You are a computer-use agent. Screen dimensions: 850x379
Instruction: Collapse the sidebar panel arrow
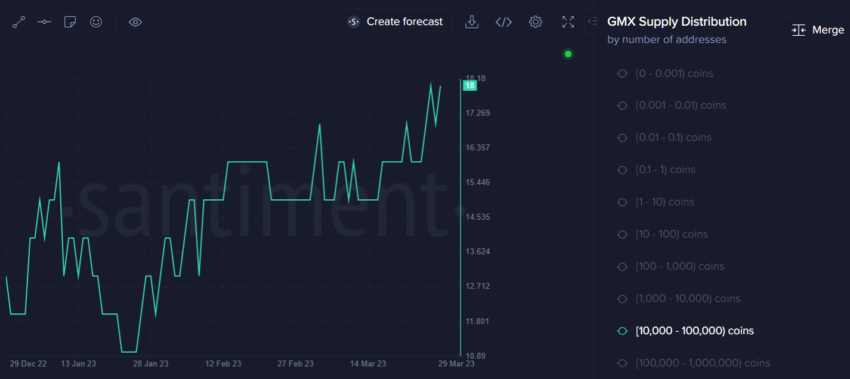[x=592, y=22]
